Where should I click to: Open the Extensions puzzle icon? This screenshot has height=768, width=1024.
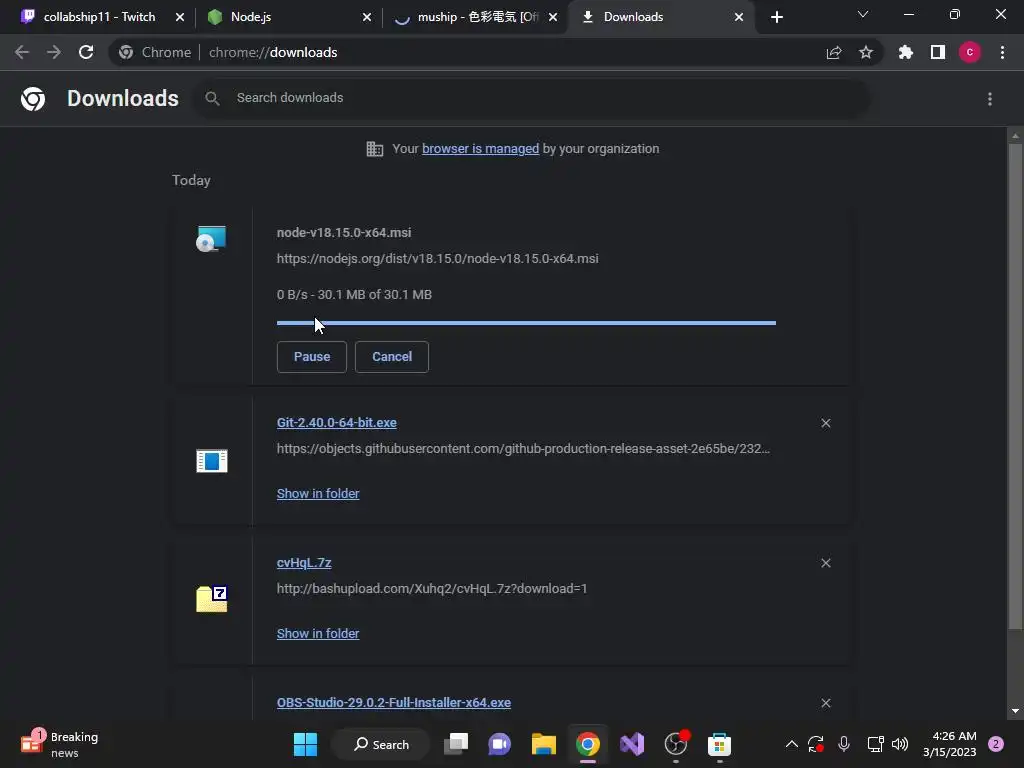click(x=906, y=52)
